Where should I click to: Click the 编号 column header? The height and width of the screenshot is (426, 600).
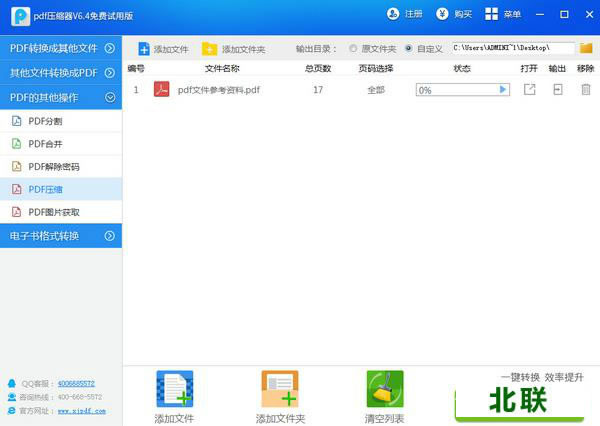pos(136,69)
